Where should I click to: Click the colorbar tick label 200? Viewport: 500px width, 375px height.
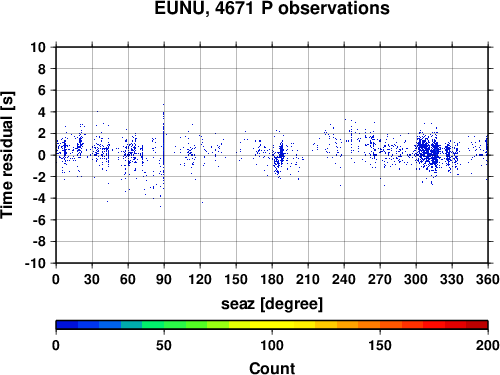click(488, 345)
